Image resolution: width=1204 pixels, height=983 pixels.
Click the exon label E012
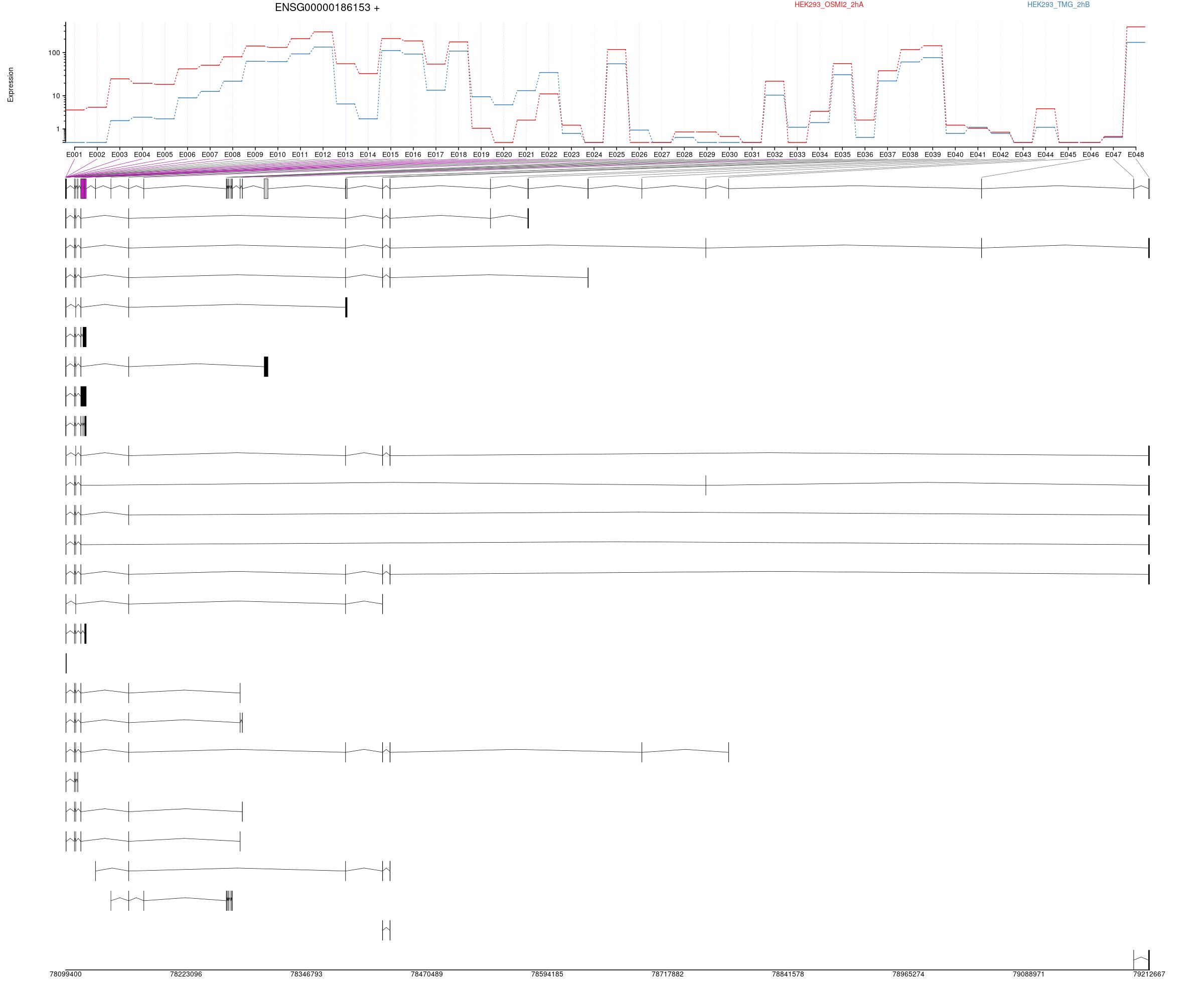[323, 154]
